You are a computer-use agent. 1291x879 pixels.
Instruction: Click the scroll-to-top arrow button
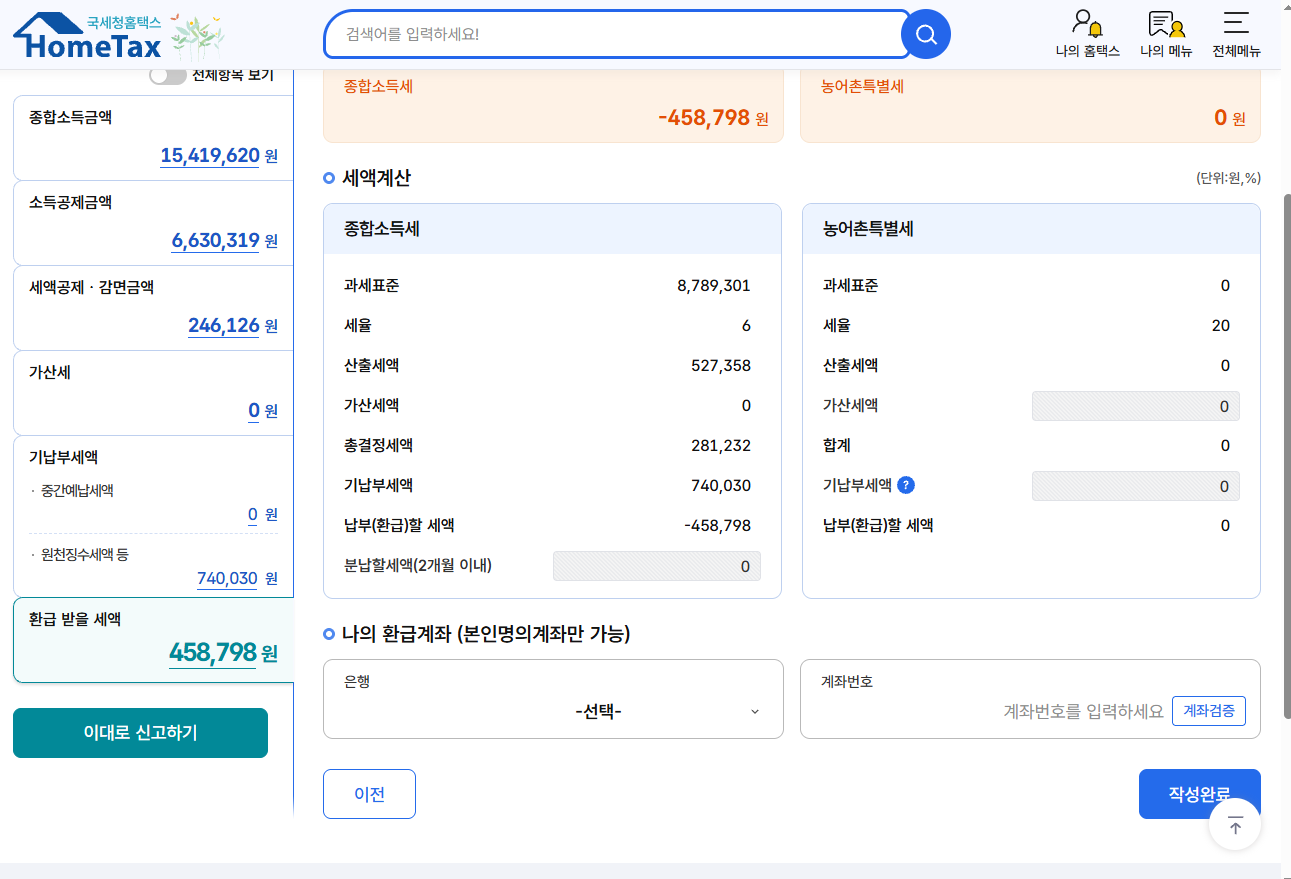click(x=1235, y=825)
